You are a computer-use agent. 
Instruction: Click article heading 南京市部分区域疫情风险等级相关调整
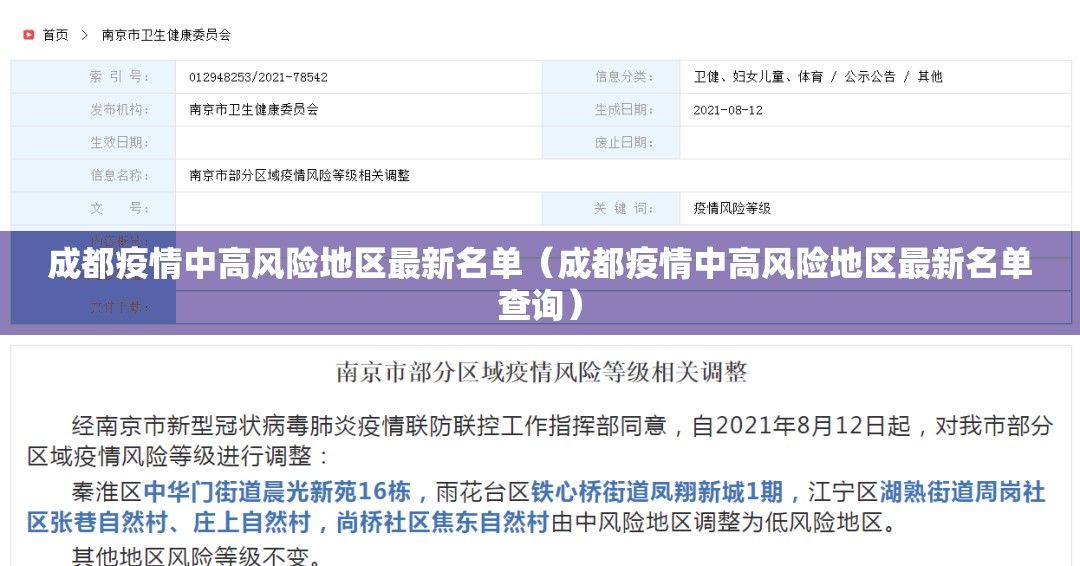click(x=541, y=373)
